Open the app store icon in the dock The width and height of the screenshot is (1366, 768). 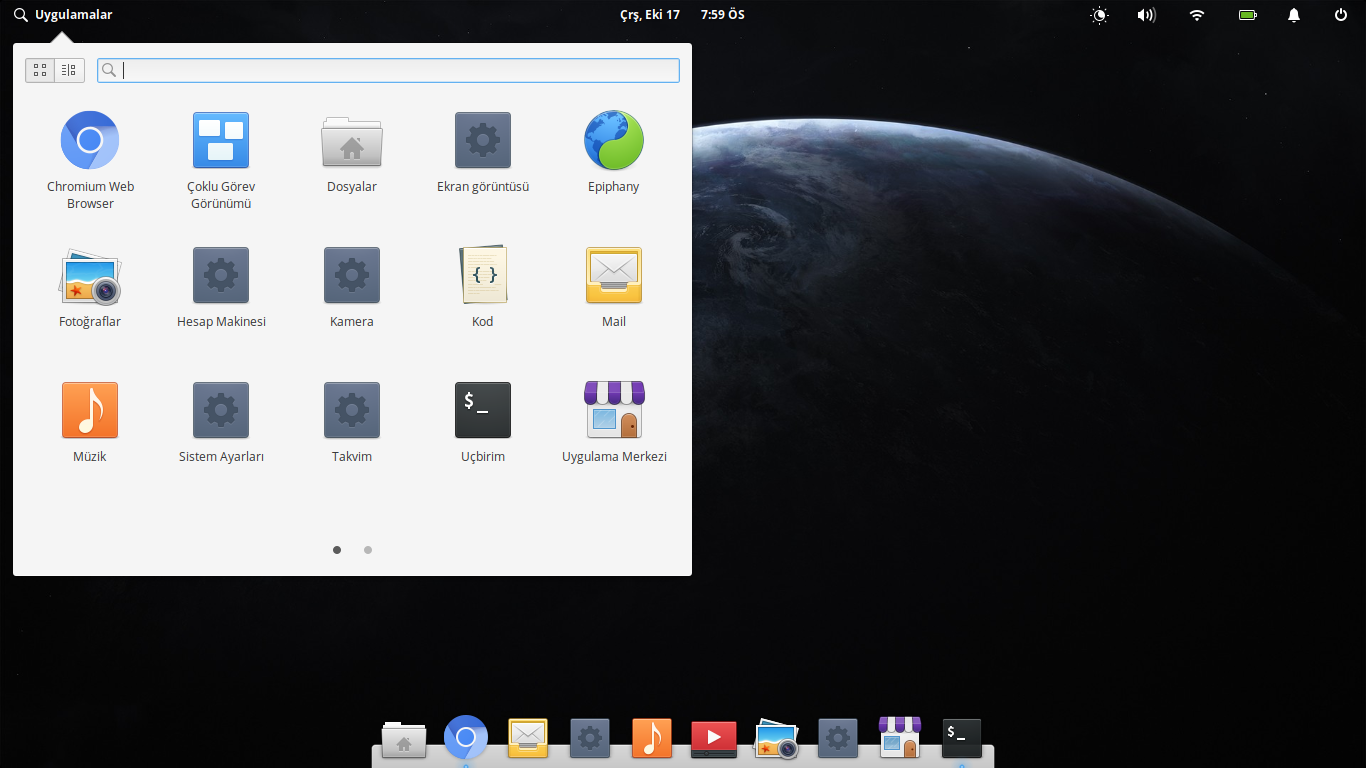pos(900,737)
